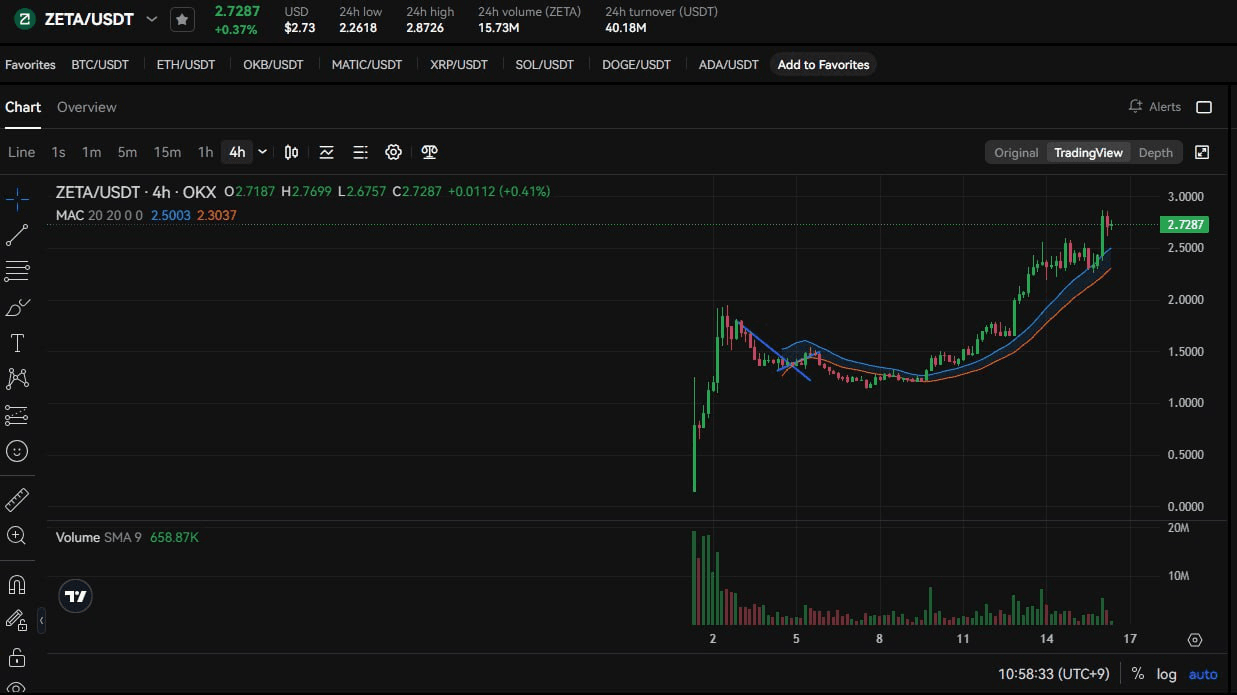Select the 1h timeframe
The image size is (1237, 695).
coord(205,152)
